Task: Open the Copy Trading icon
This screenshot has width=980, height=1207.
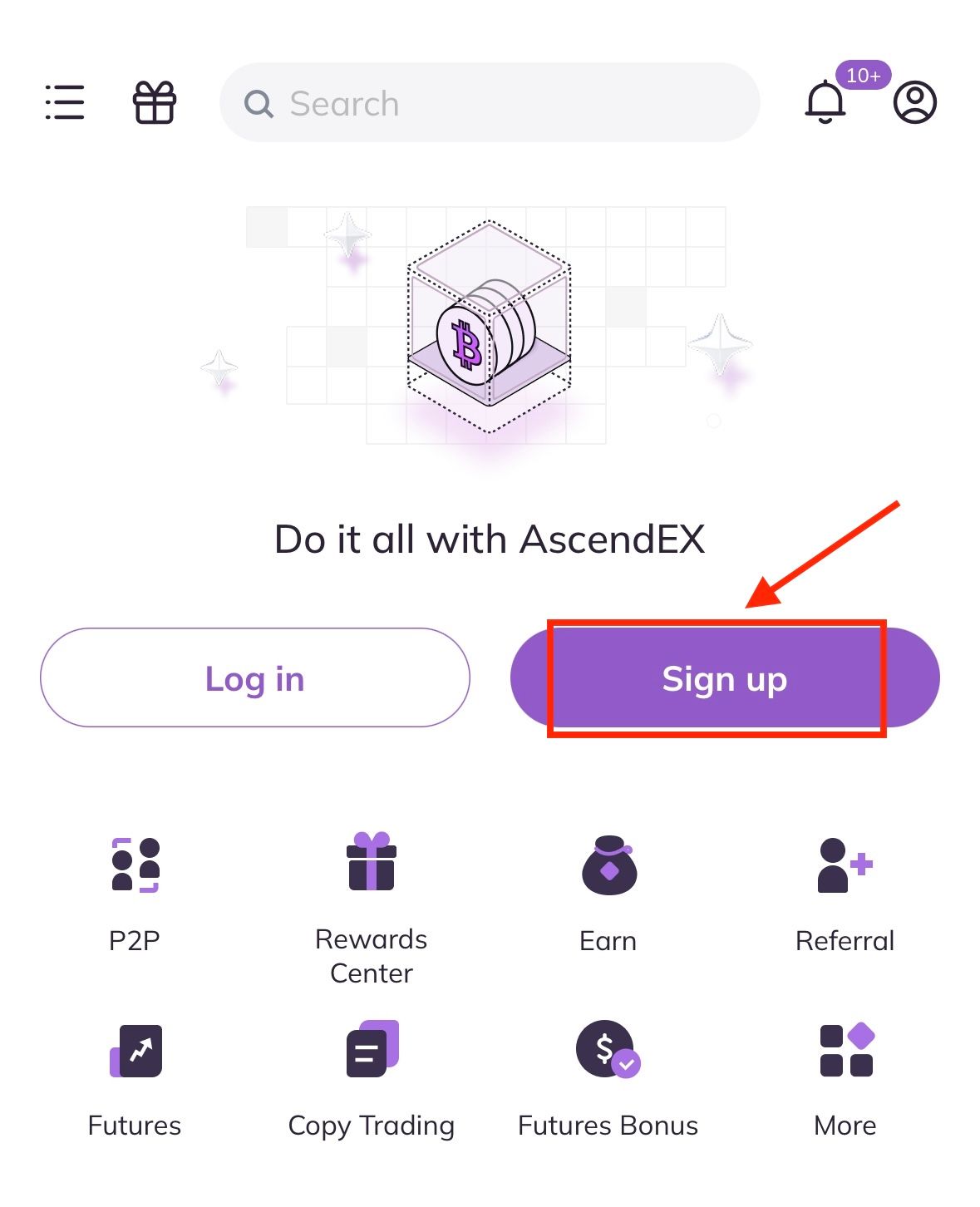Action: (372, 1048)
